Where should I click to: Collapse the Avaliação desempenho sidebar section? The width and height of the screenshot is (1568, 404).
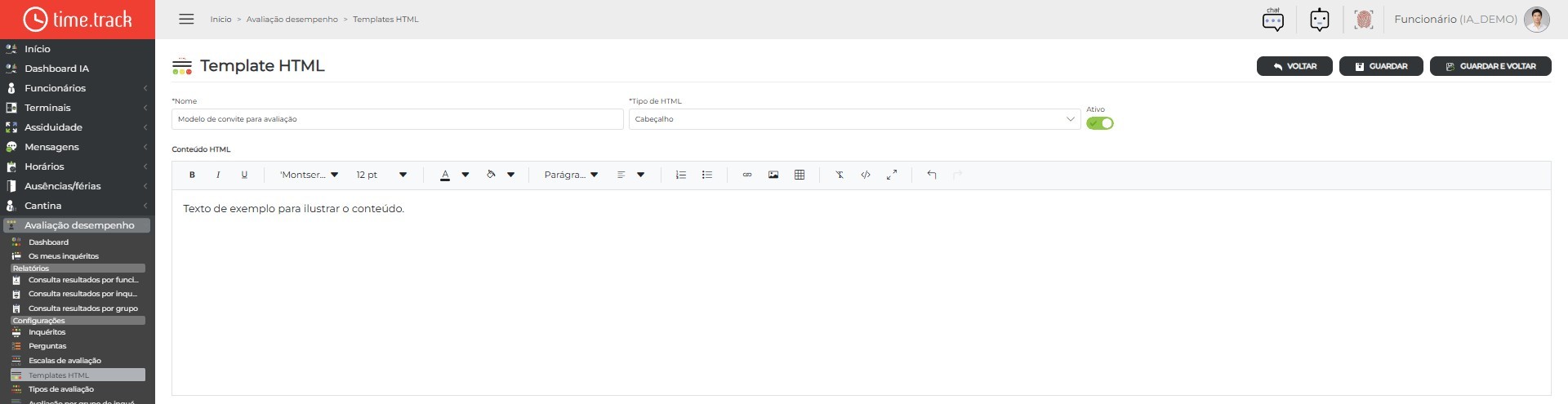click(x=77, y=225)
